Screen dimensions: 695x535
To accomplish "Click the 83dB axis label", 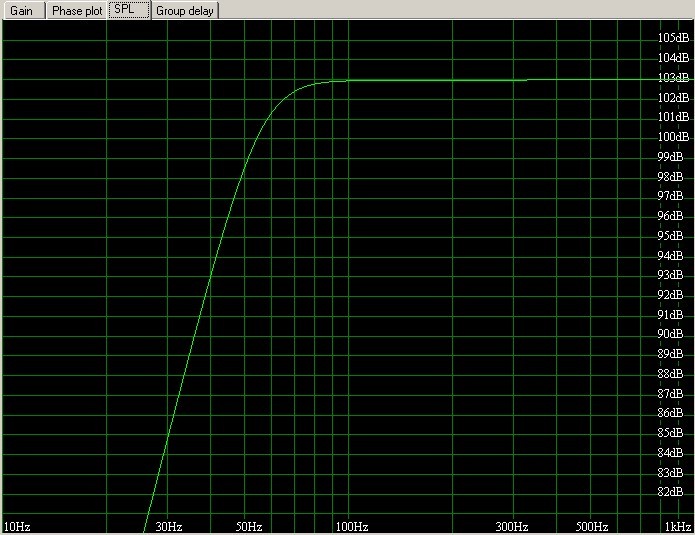I will pos(670,473).
